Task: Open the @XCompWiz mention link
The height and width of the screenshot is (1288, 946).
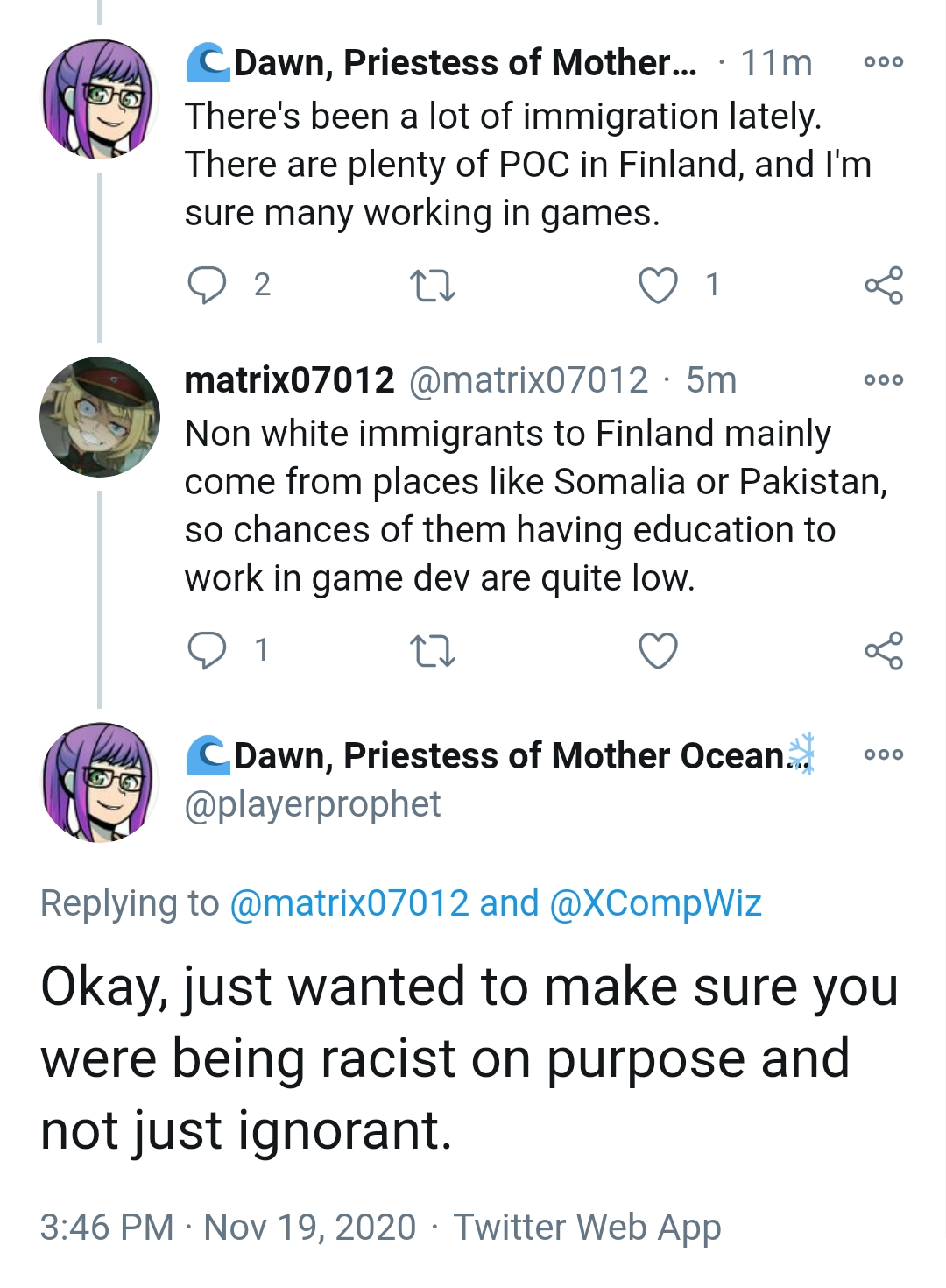Action: point(655,903)
